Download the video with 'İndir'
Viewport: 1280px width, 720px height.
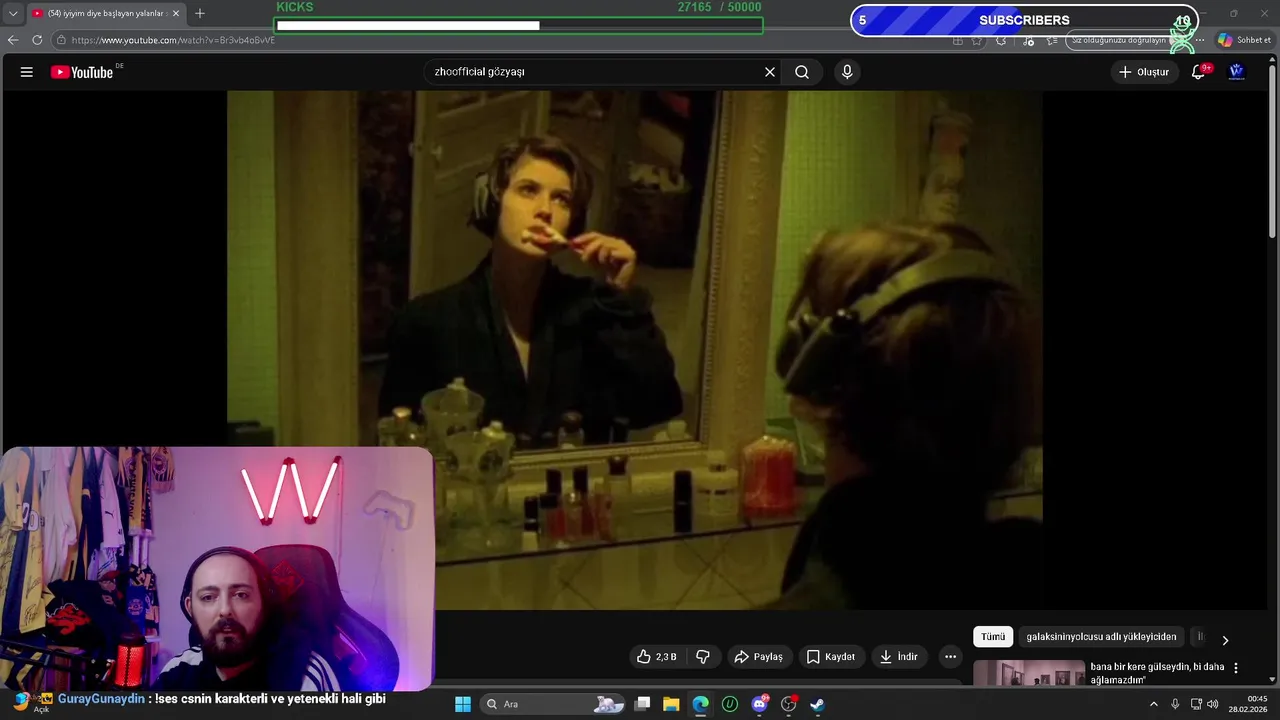(899, 657)
